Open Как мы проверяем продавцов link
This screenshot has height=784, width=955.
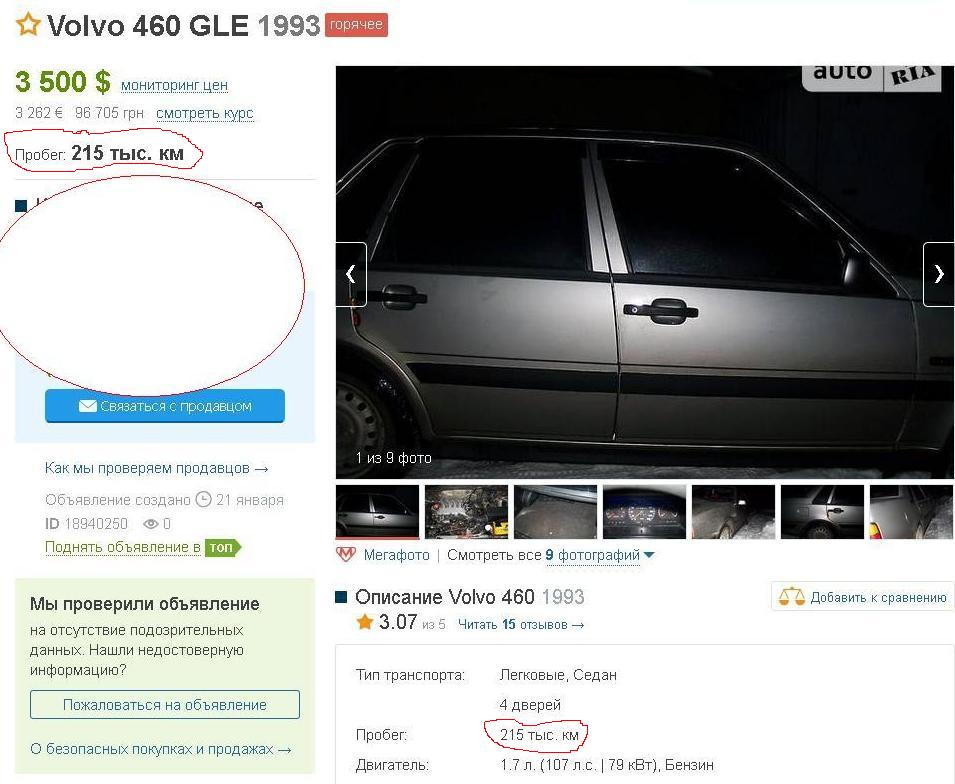point(157,468)
